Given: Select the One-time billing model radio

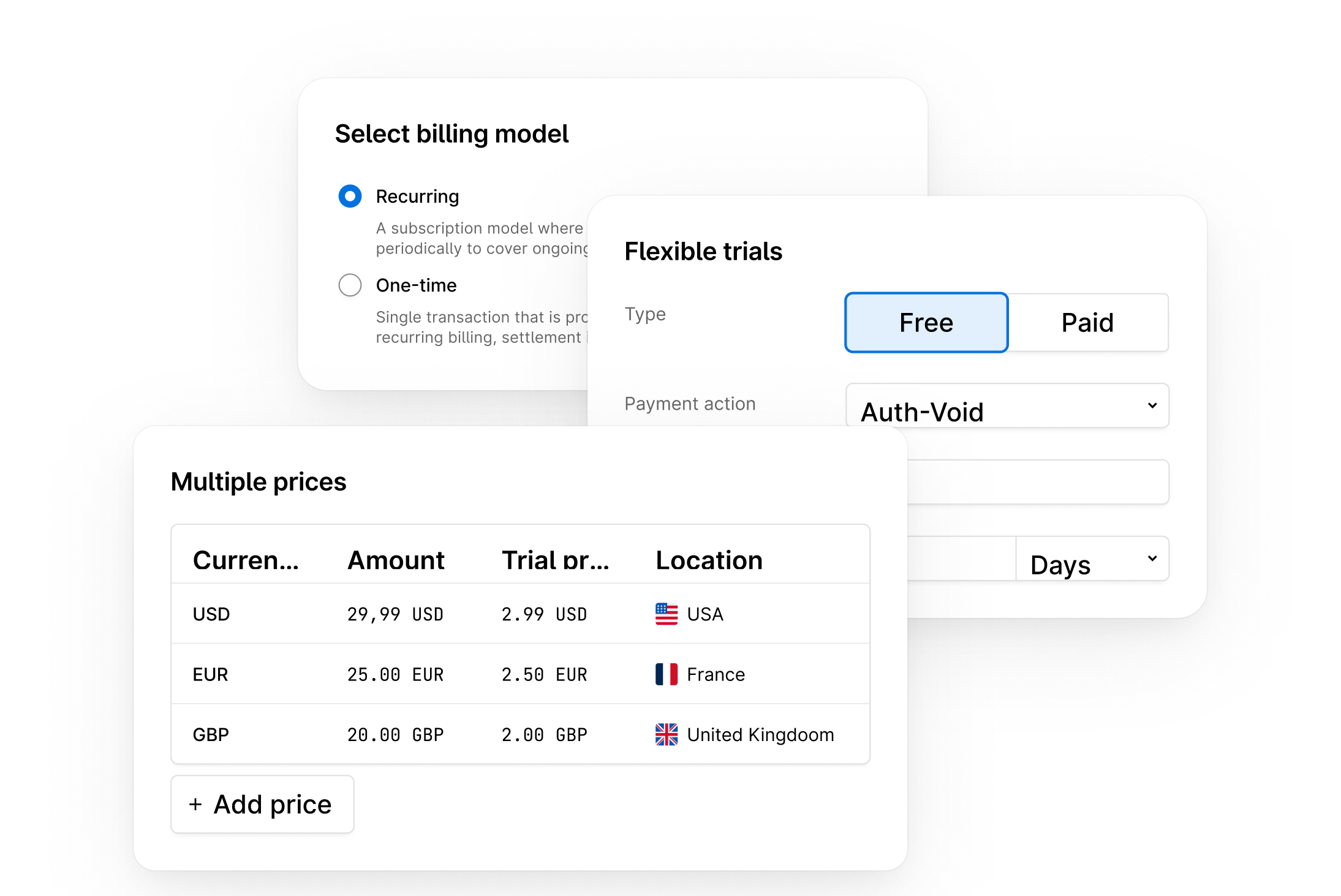Looking at the screenshot, I should tap(350, 285).
